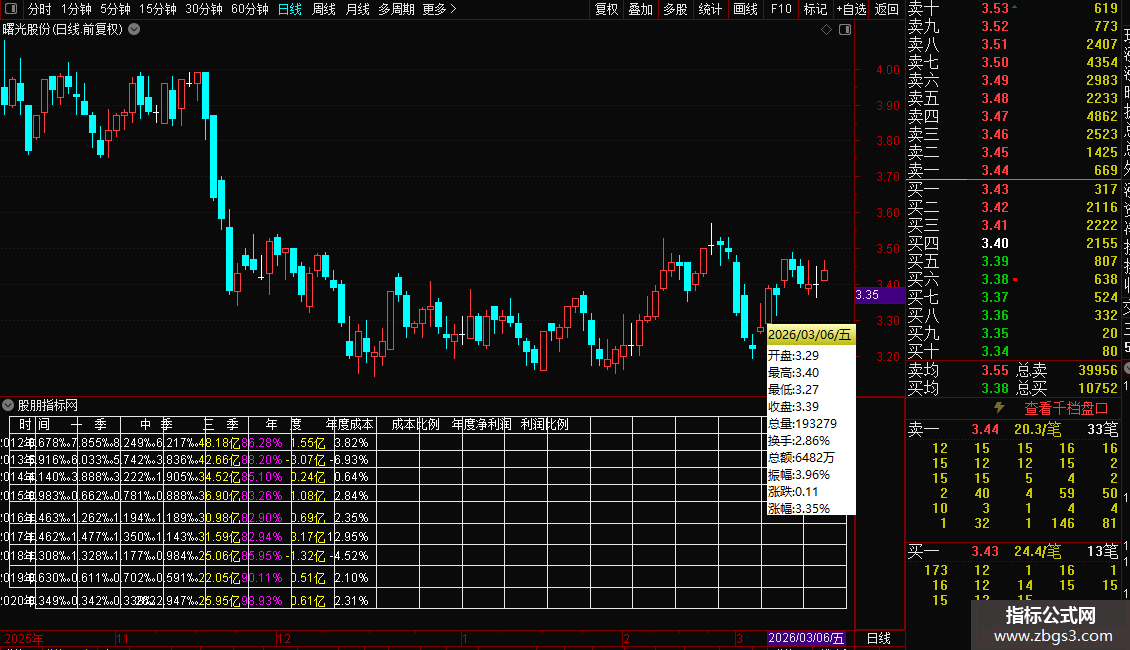
Task: Select the 30分钟 period tab
Action: click(x=204, y=9)
